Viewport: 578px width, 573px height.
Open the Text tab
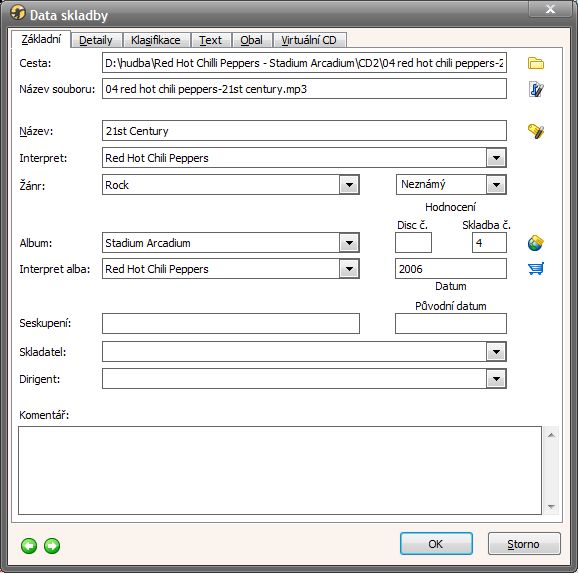210,40
